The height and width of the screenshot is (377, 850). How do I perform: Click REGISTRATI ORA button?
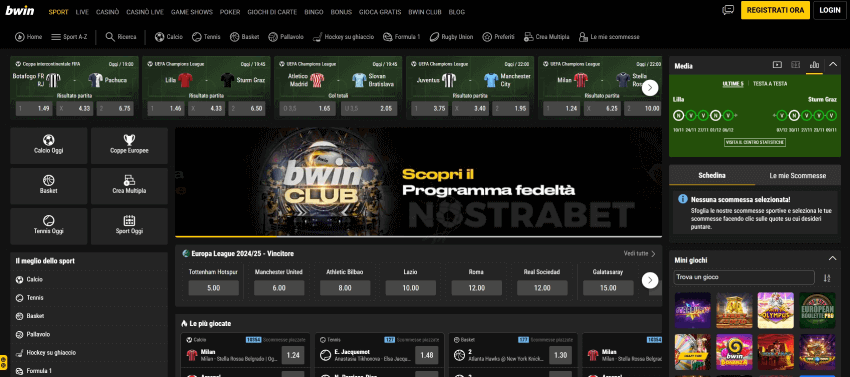tap(775, 10)
